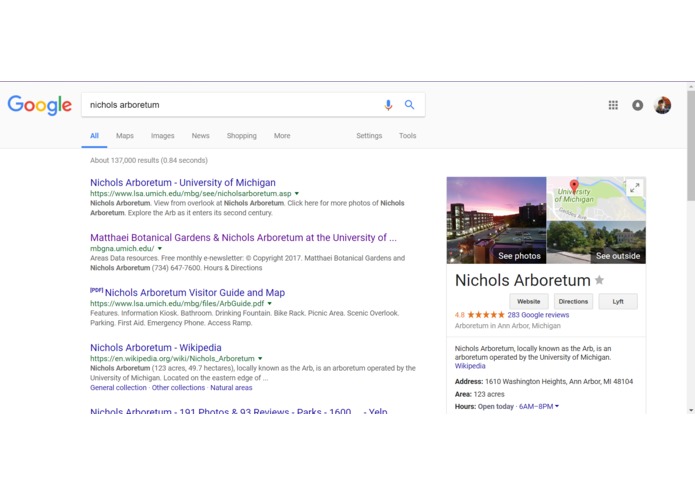Screen dimensions: 695x494
Task: Open 283 Google reviews link
Action: pyautogui.click(x=538, y=315)
